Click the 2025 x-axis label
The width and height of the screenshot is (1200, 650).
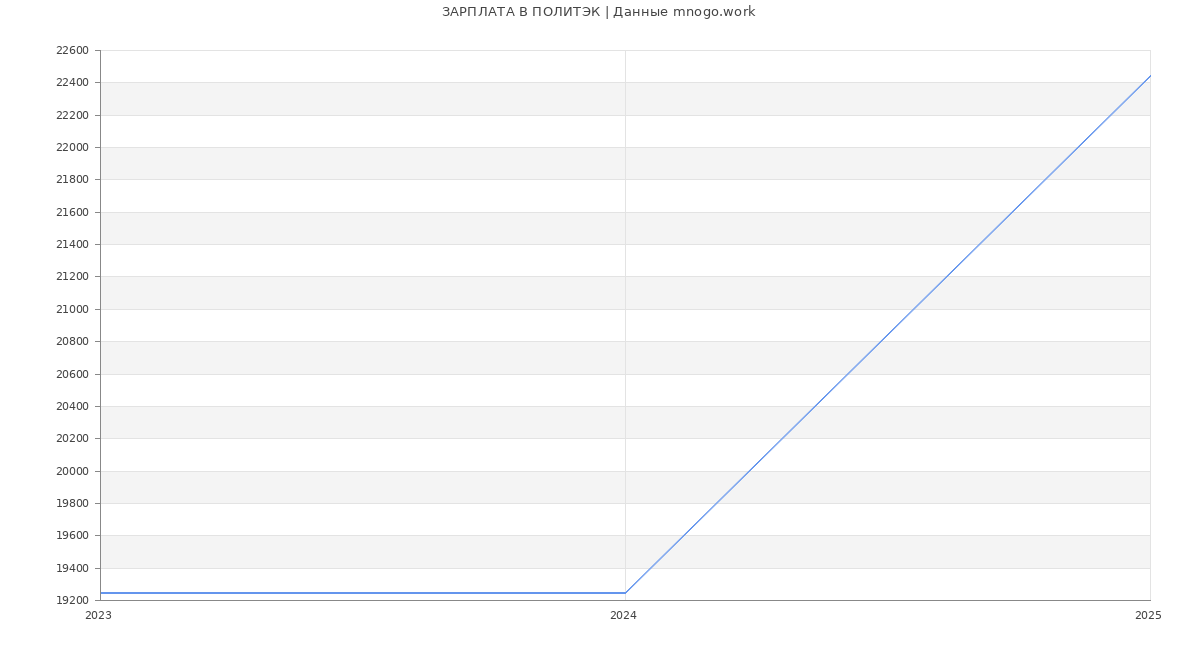pyautogui.click(x=1148, y=616)
